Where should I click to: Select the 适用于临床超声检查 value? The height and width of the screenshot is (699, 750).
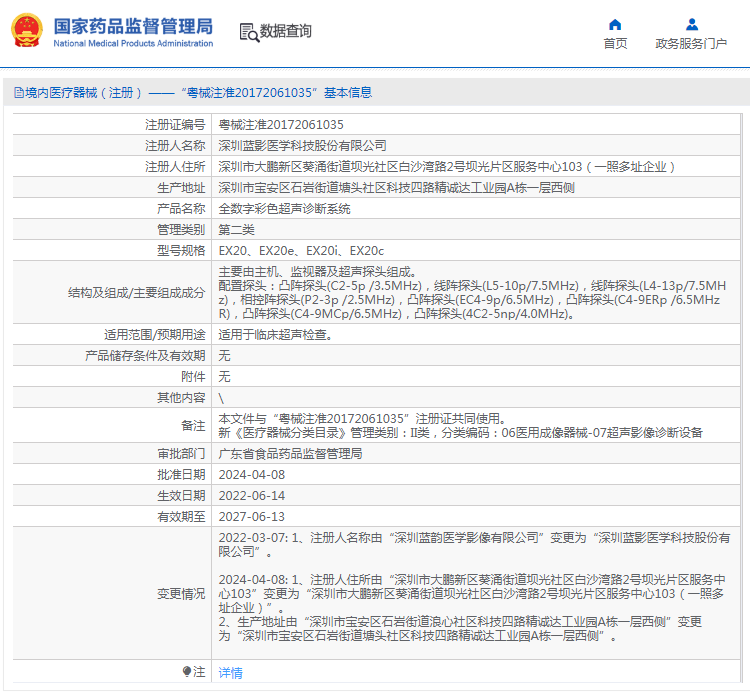pos(276,334)
